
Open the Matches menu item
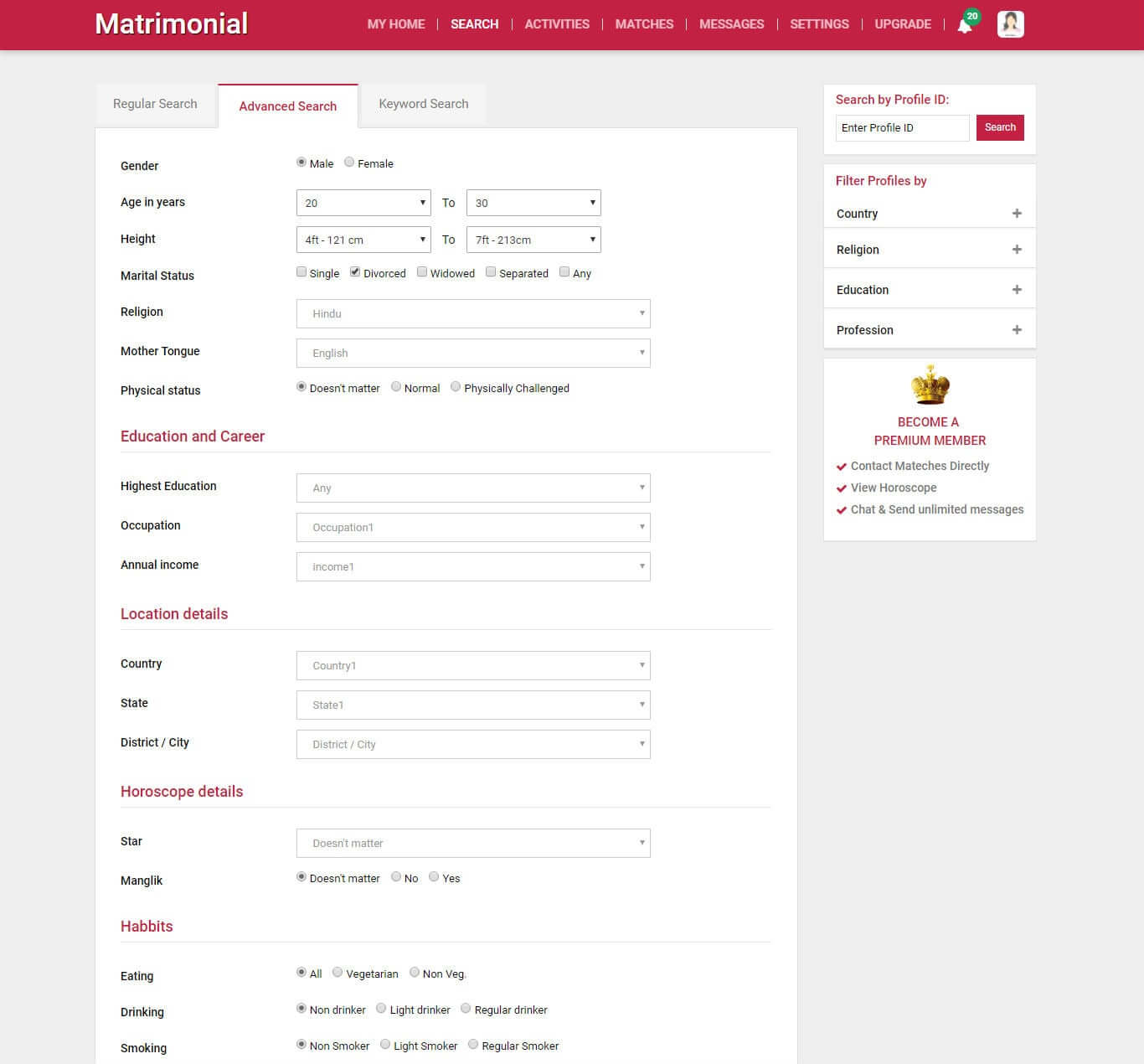coord(644,24)
